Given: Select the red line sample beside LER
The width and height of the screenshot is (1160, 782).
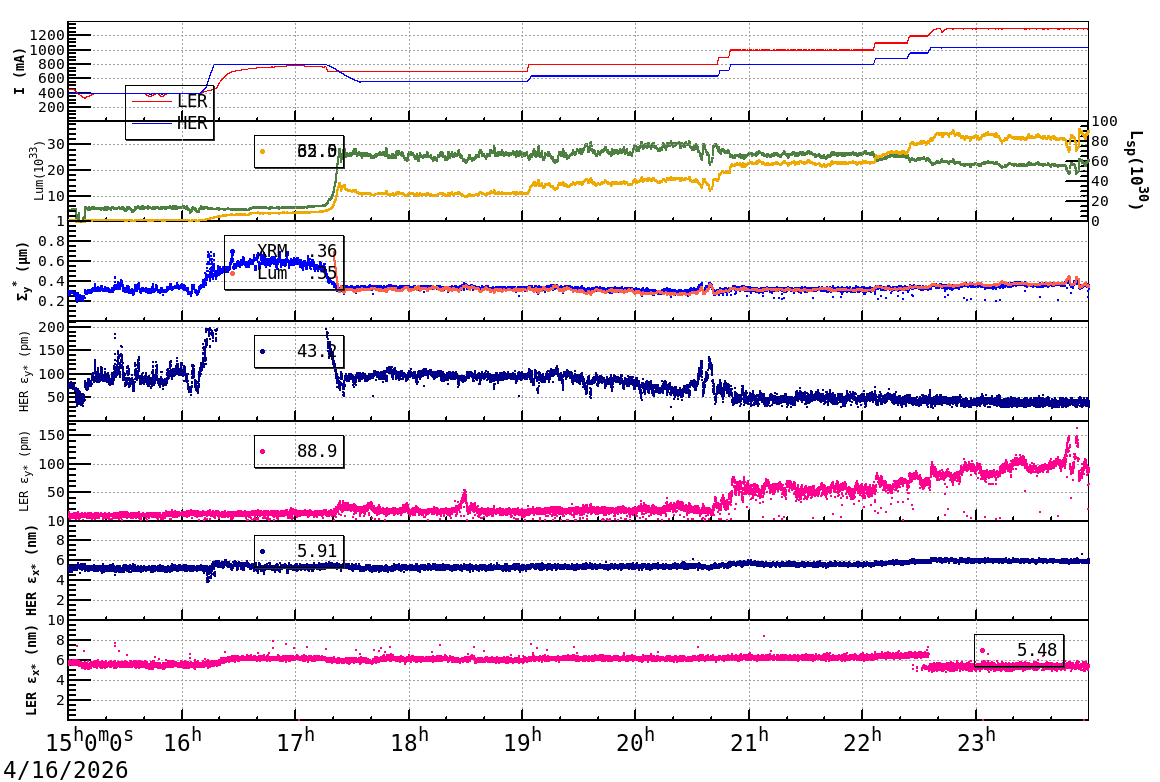Looking at the screenshot, I should click(151, 101).
